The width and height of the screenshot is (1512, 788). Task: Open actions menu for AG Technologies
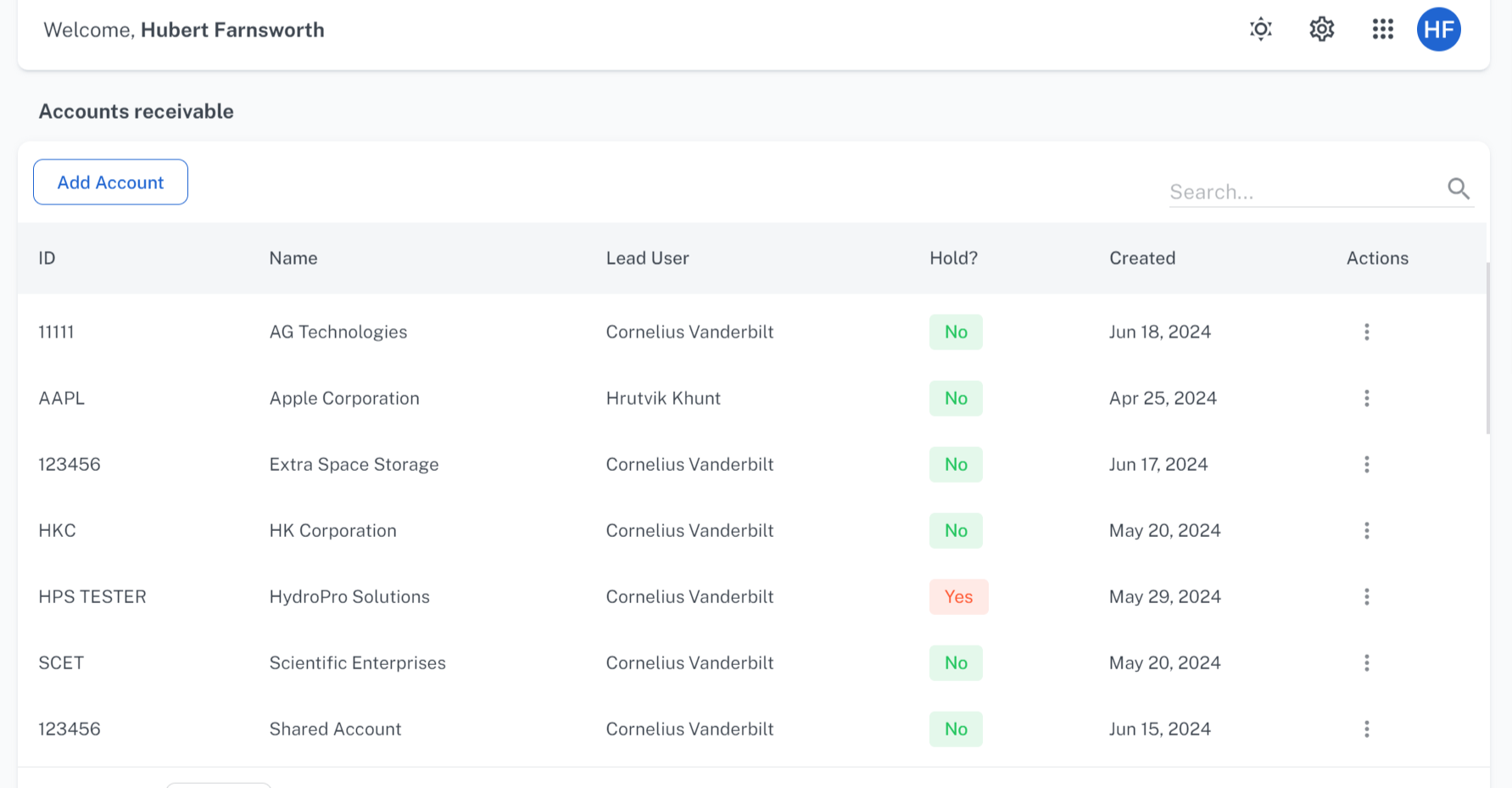click(x=1366, y=332)
